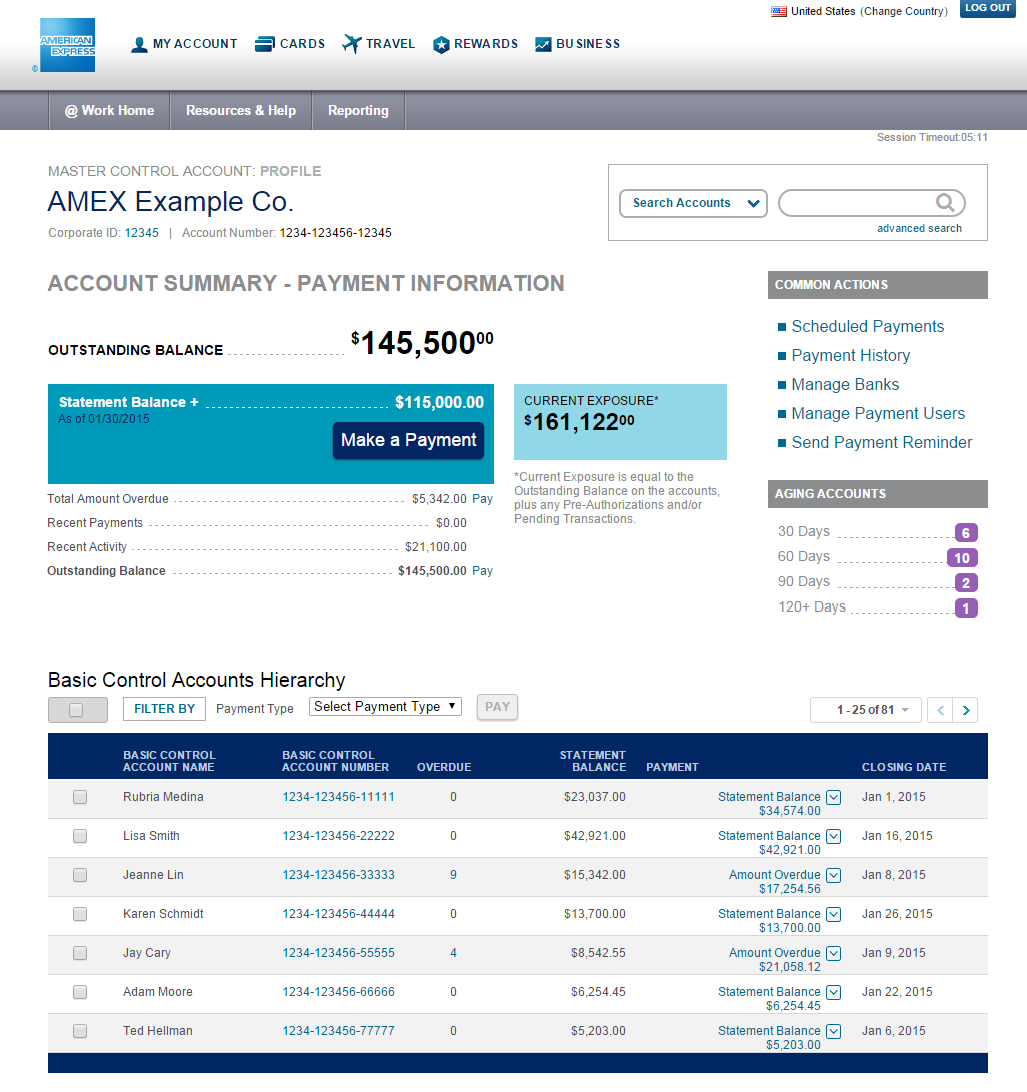Click the American Express logo
This screenshot has width=1027, height=1092.
point(67,45)
